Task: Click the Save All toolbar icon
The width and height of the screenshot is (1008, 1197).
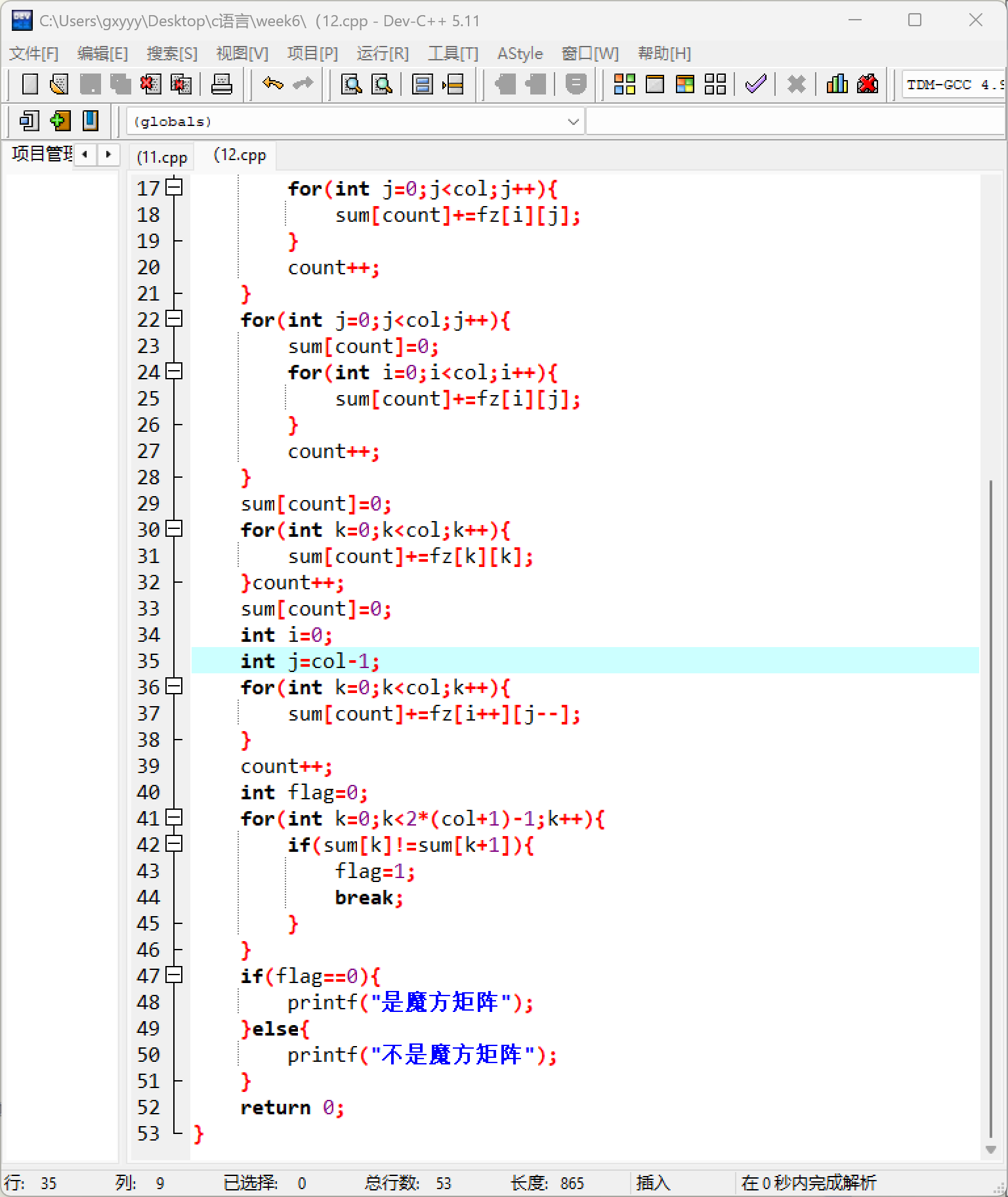Action: click(120, 84)
